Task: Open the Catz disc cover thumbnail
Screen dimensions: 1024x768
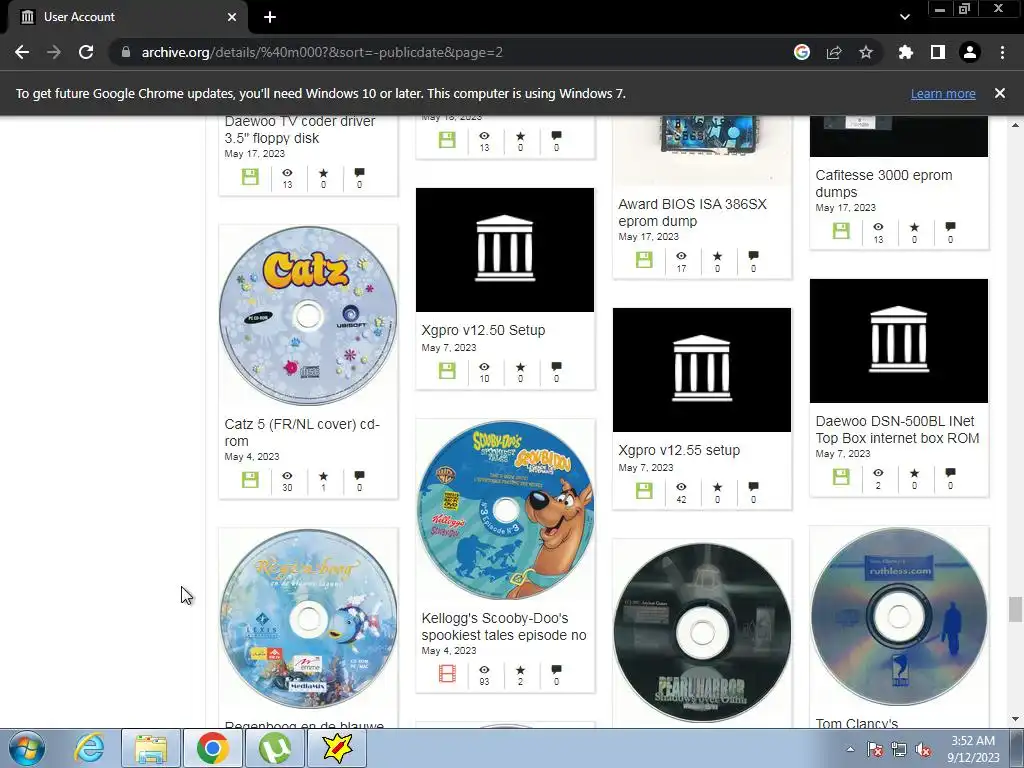Action: tap(308, 315)
